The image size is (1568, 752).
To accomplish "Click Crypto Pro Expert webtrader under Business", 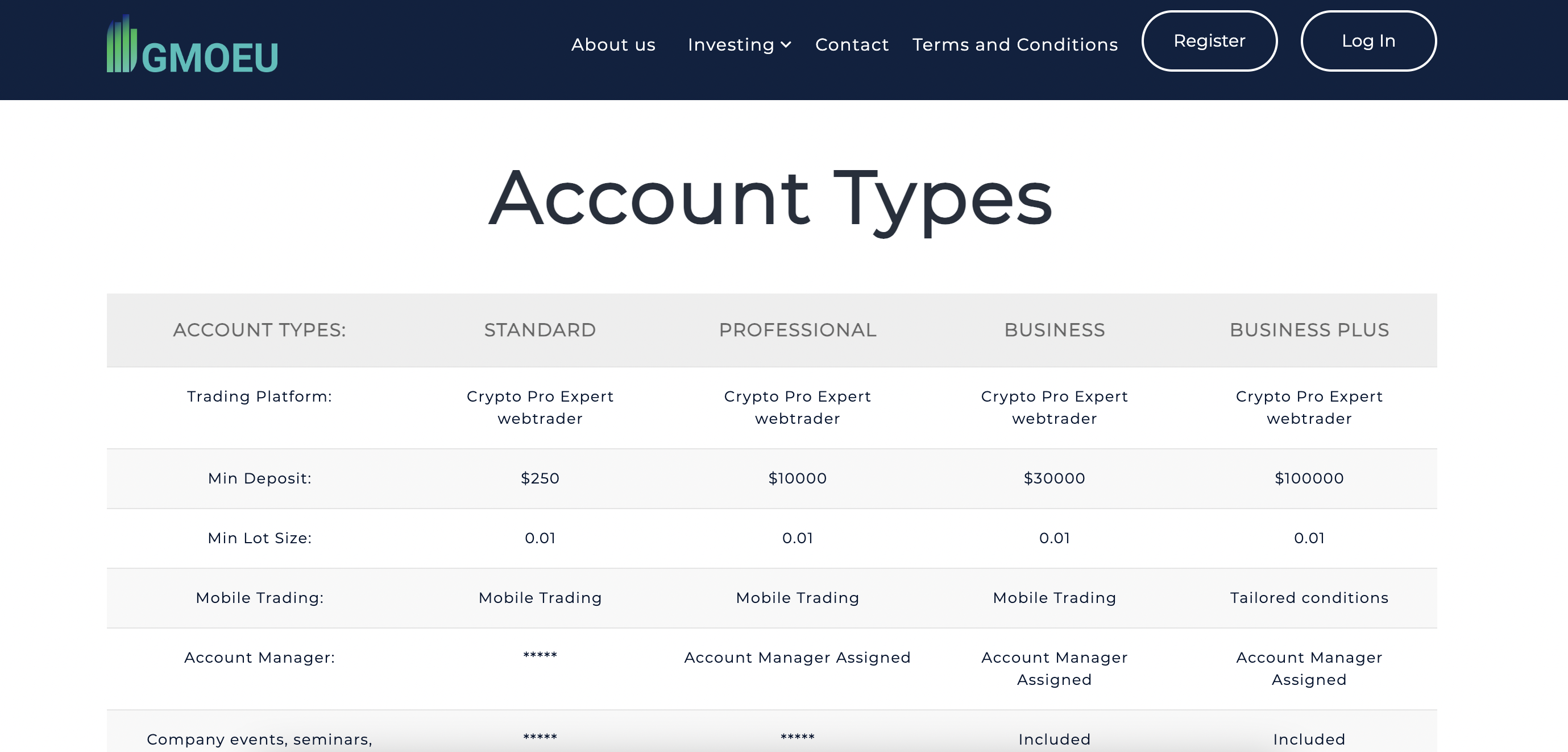I will 1054,407.
